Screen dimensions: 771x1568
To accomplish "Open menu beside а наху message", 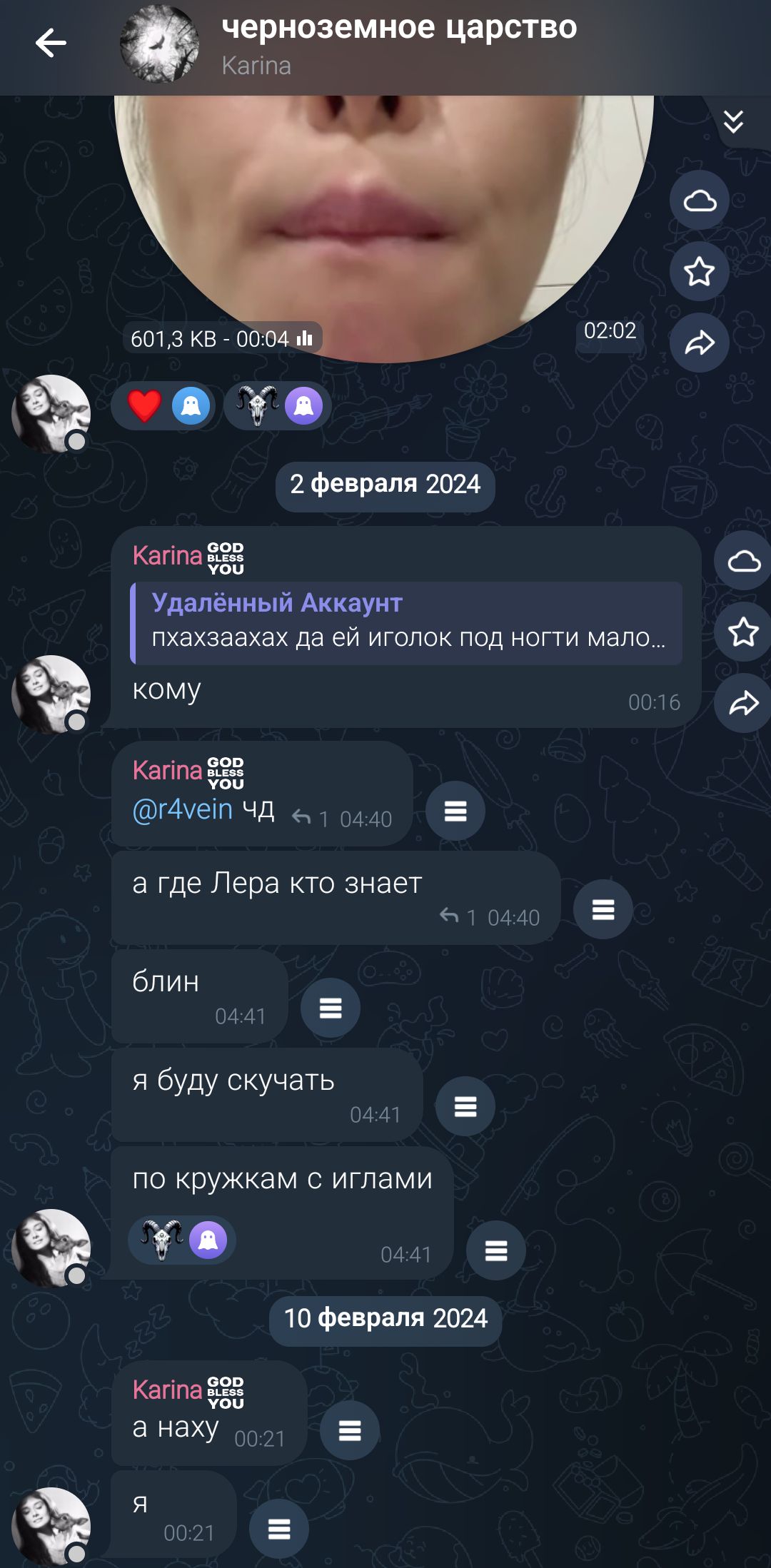I will 350,1430.
